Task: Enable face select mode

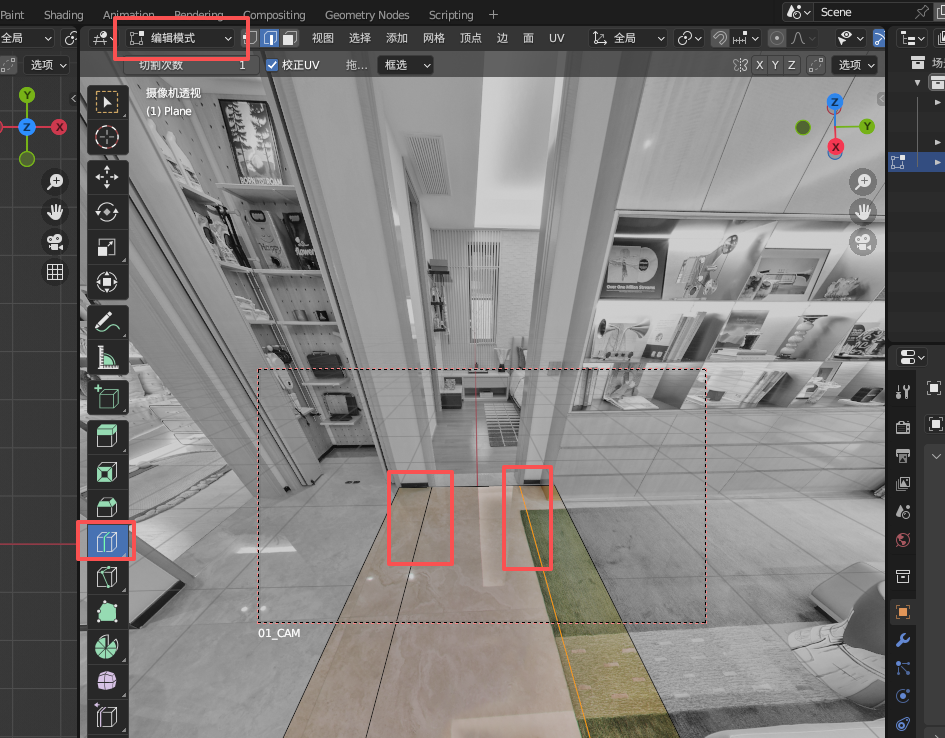Action: point(289,38)
